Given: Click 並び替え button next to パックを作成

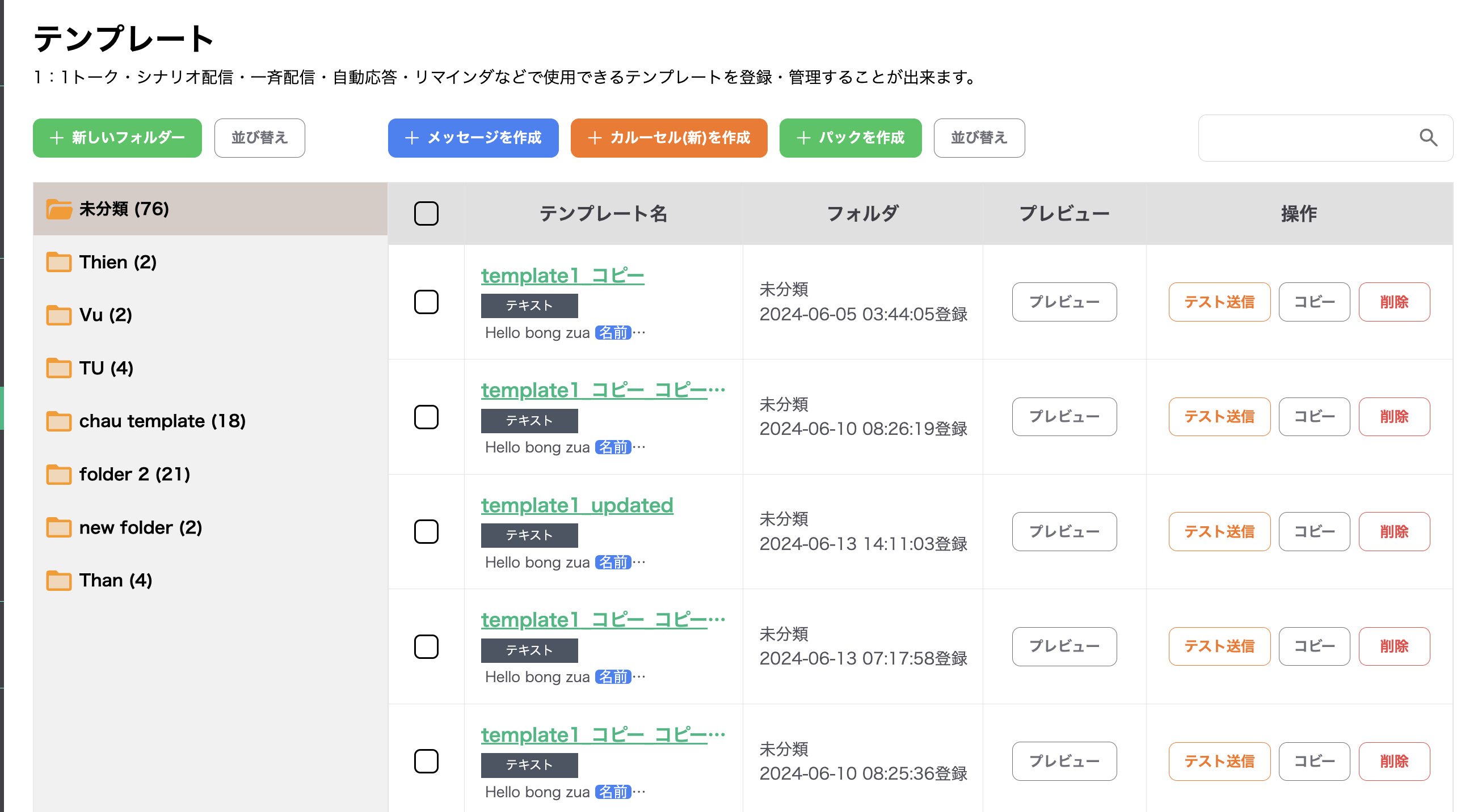Looking at the screenshot, I should tap(979, 138).
